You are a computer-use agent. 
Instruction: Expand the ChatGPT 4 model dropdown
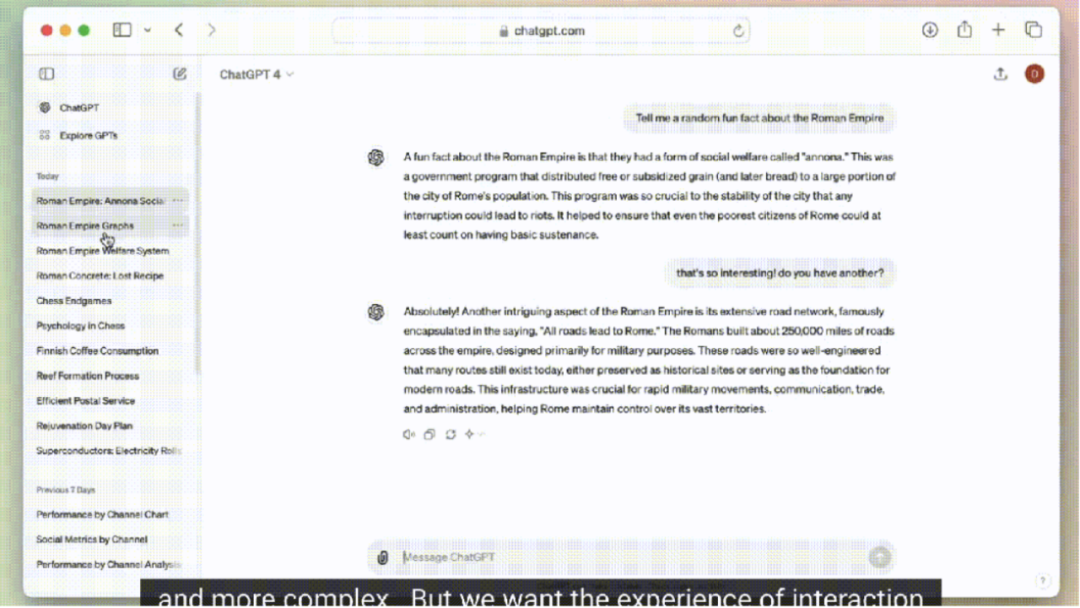(256, 74)
